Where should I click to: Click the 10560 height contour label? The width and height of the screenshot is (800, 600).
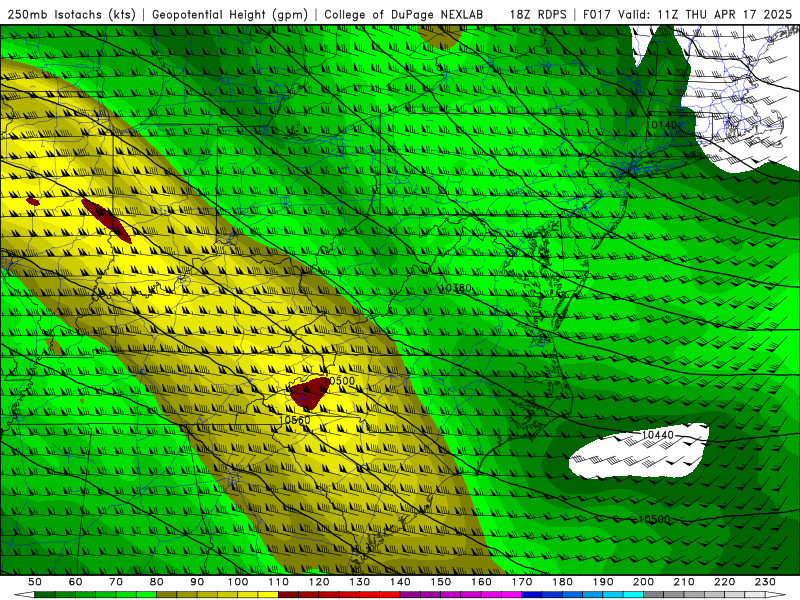(x=295, y=420)
